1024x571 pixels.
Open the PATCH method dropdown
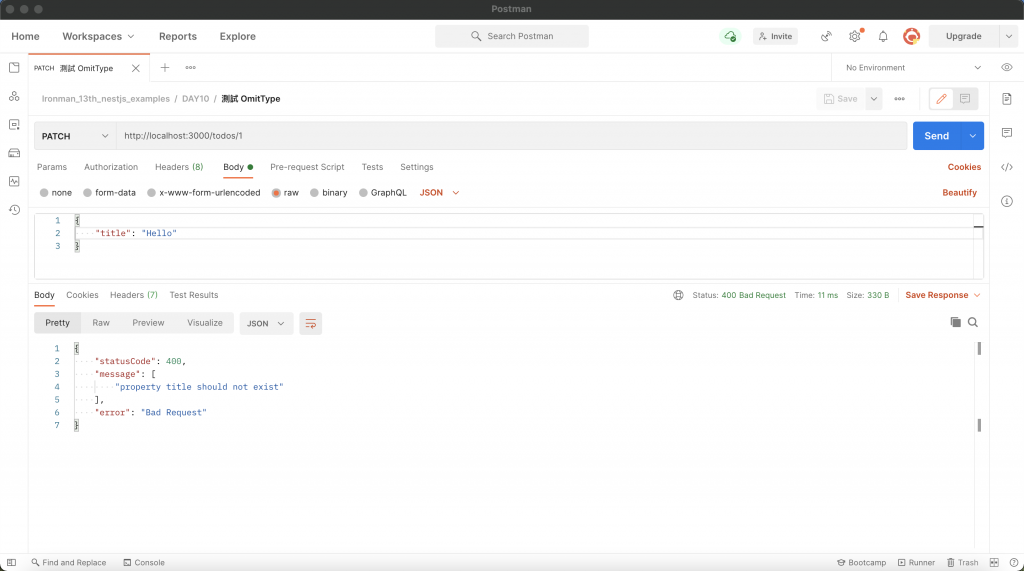pyautogui.click(x=75, y=136)
